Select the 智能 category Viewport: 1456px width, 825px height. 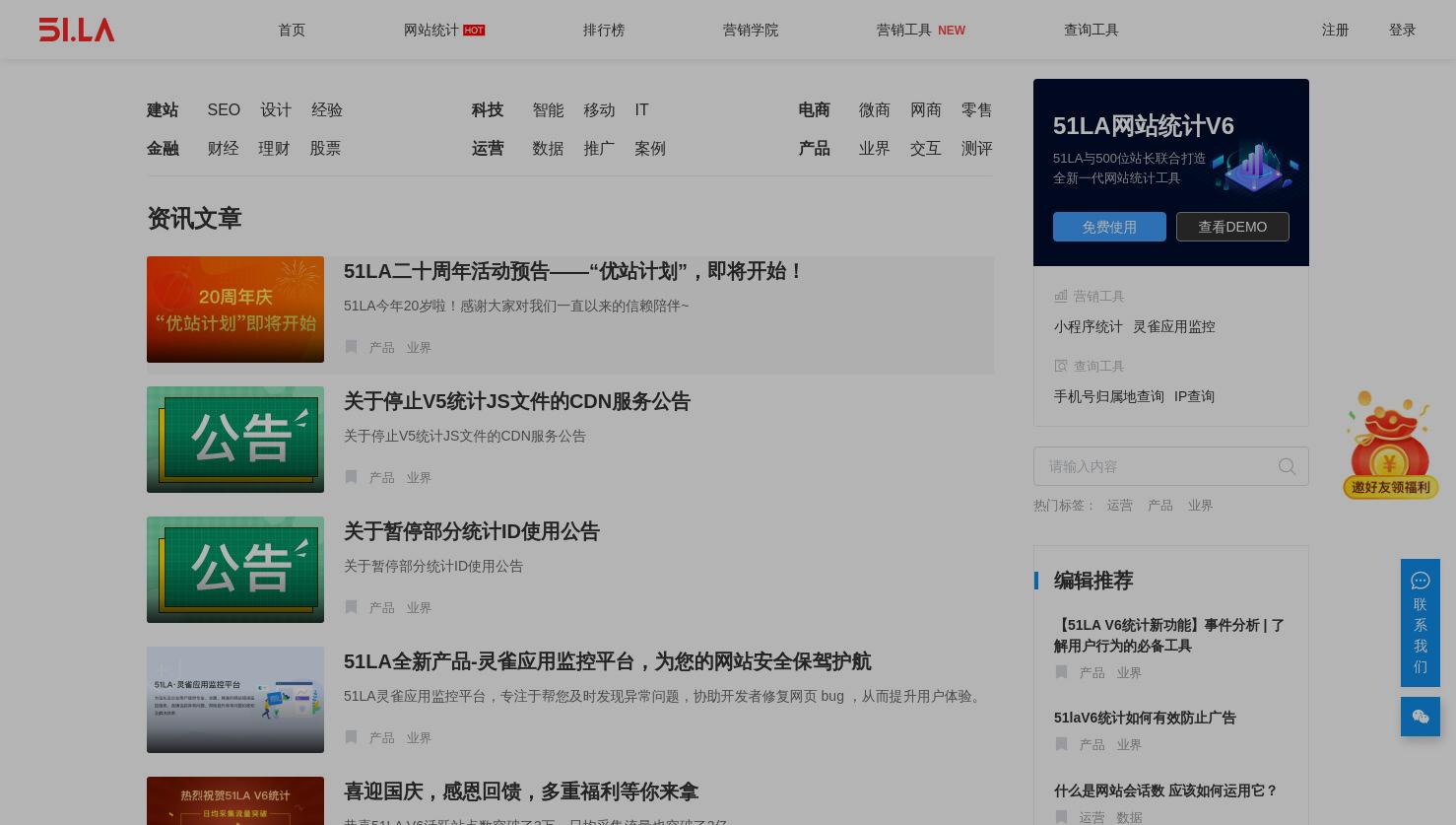(x=548, y=109)
